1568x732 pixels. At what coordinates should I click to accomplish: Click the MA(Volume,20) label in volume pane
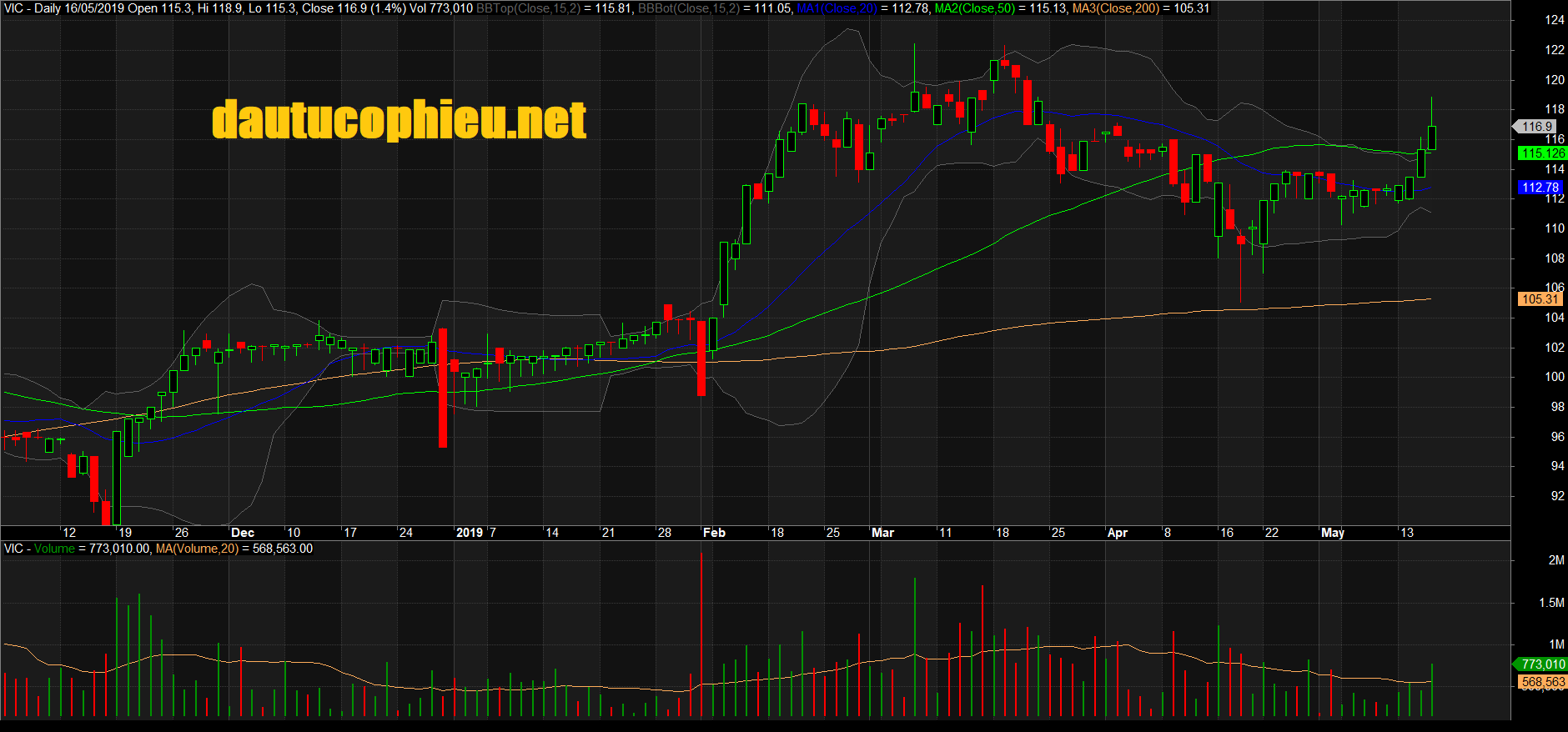pyautogui.click(x=197, y=549)
